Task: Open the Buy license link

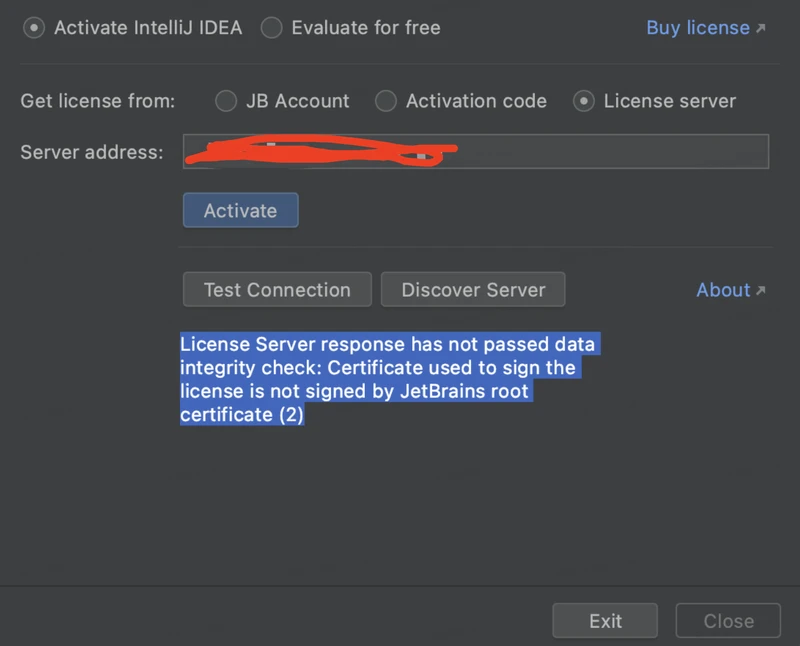Action: coord(697,28)
